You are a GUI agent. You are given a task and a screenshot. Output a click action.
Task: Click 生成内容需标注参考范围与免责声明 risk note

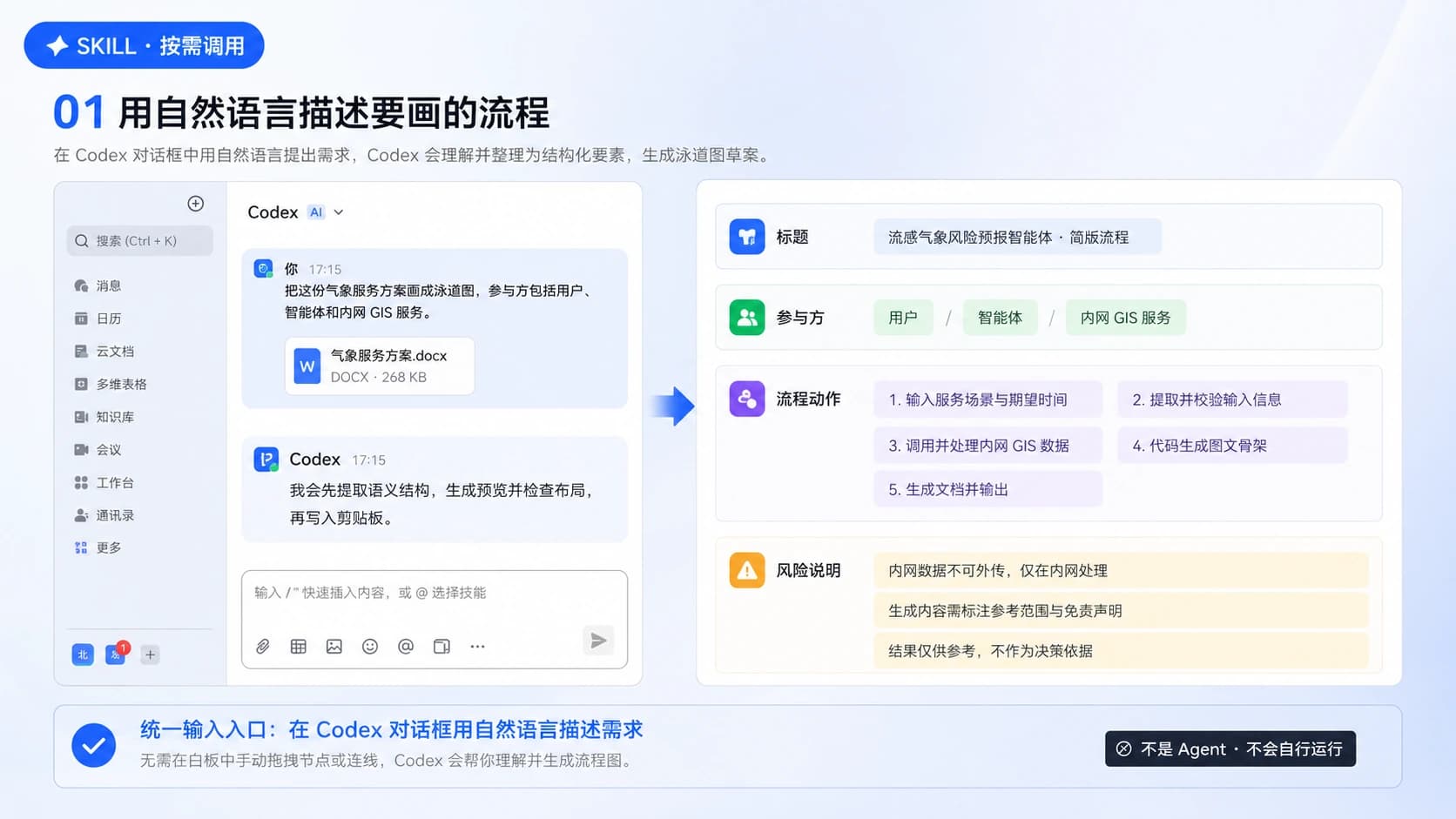1121,611
